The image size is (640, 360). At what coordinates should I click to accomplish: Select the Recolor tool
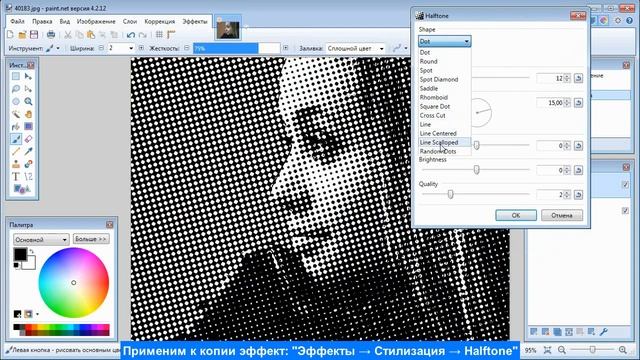(x=28, y=164)
